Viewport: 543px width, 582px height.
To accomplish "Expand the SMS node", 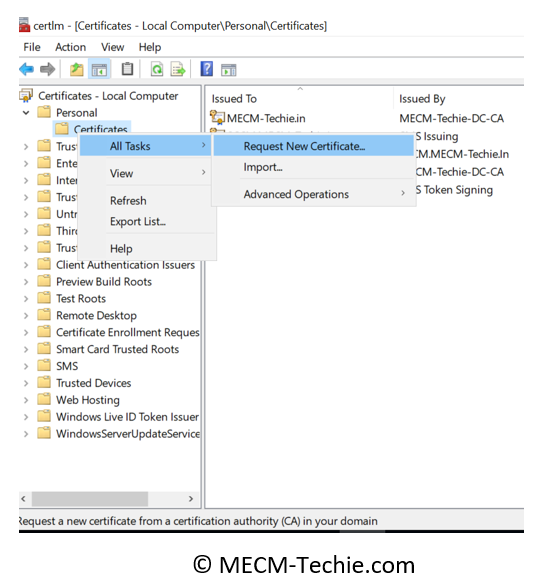I will coord(26,366).
